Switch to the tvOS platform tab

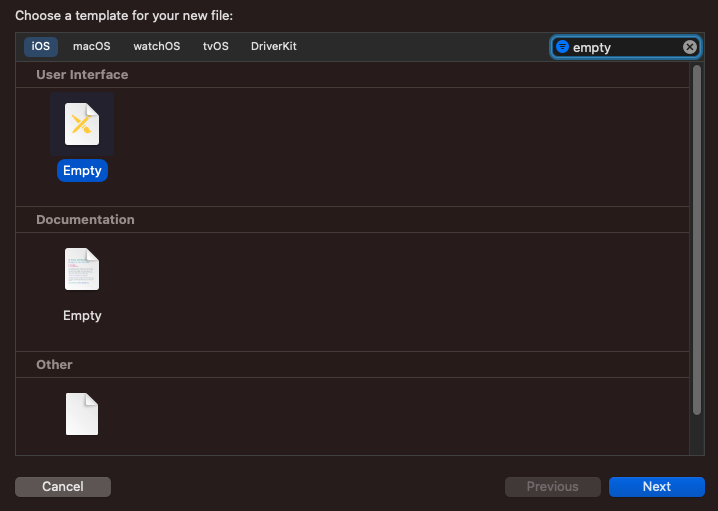(x=216, y=47)
